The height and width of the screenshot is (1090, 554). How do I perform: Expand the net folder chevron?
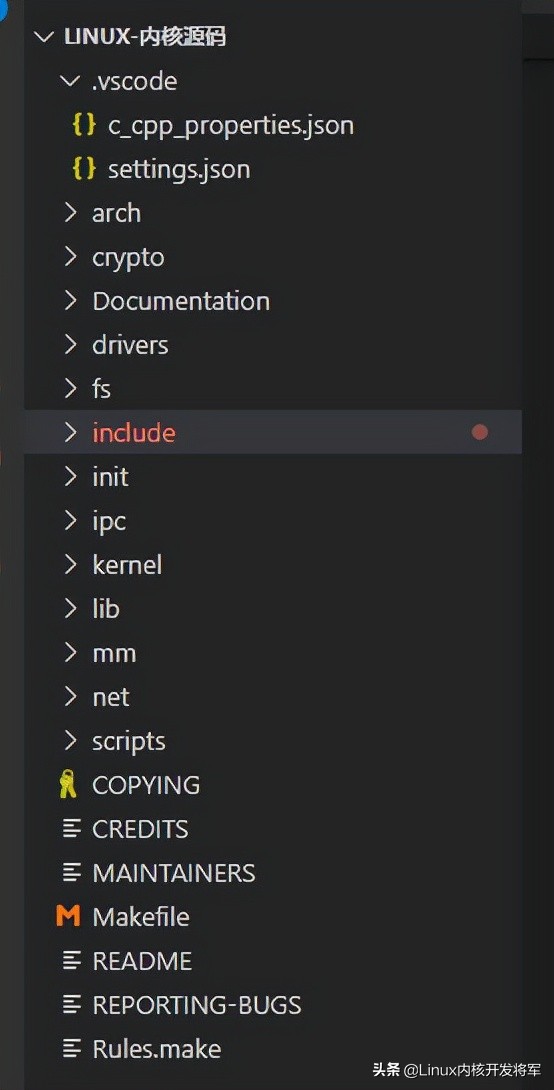[70, 697]
